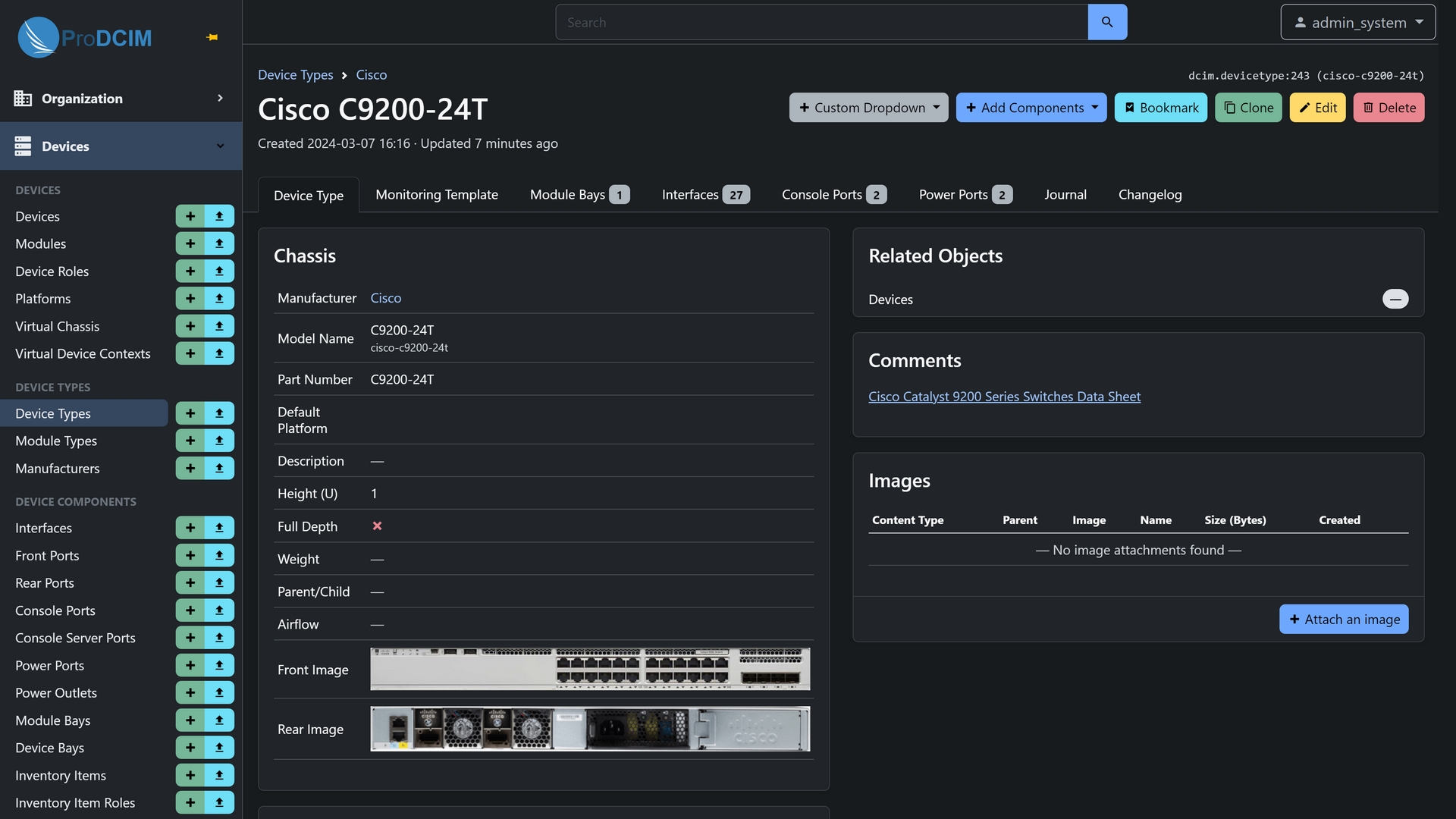Image resolution: width=1456 pixels, height=819 pixels.
Task: Click the add plus icon for Manufacturers
Action: (190, 469)
